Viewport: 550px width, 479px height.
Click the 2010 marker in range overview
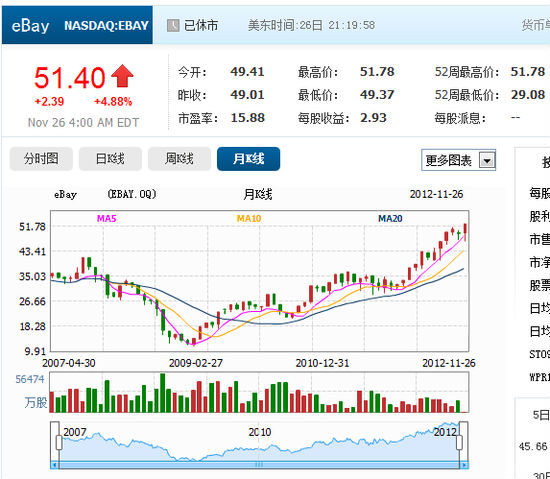coord(260,432)
